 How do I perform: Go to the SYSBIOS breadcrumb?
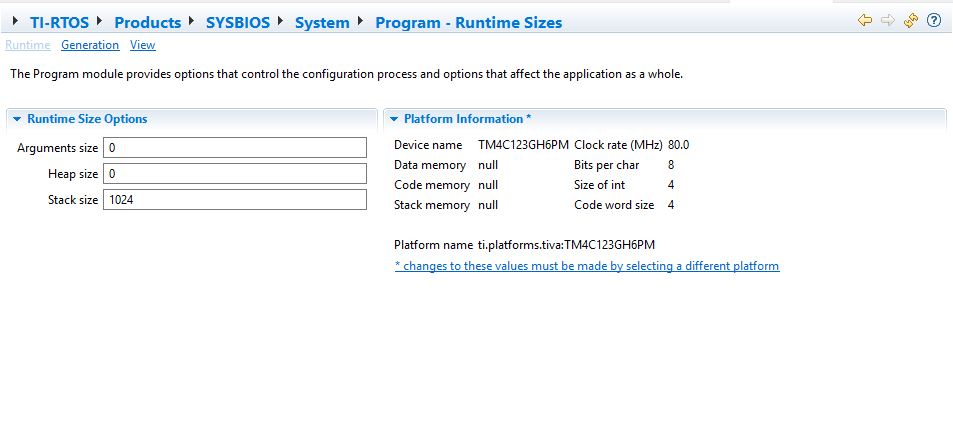(238, 22)
